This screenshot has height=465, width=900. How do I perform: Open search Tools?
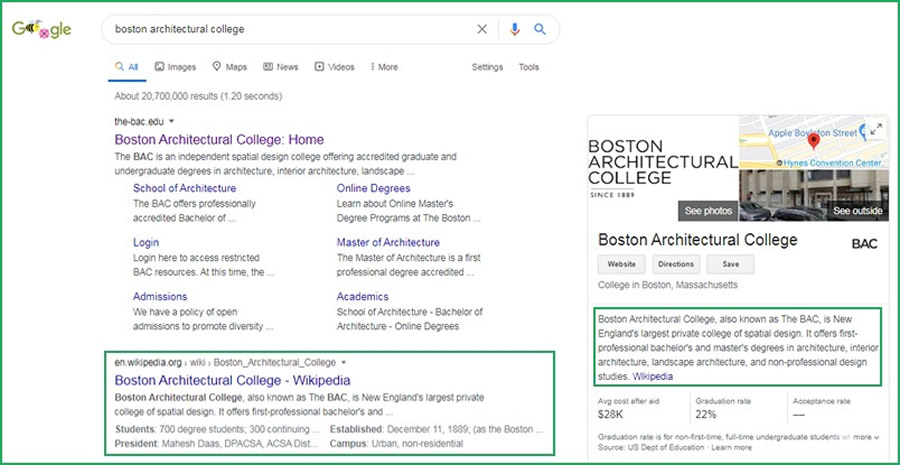(x=529, y=67)
